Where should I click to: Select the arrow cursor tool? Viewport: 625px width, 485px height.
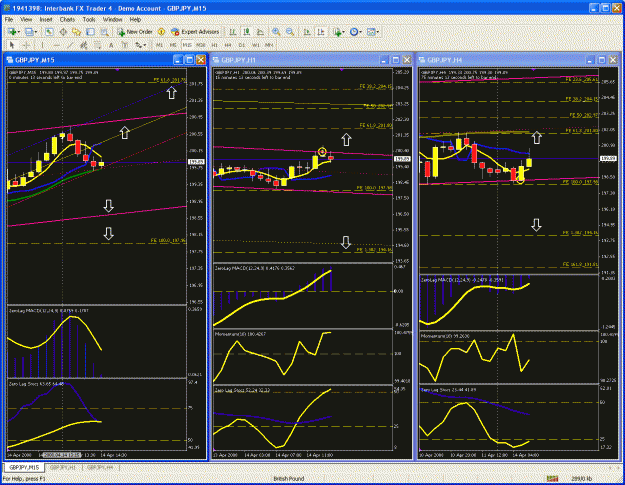tap(12, 45)
